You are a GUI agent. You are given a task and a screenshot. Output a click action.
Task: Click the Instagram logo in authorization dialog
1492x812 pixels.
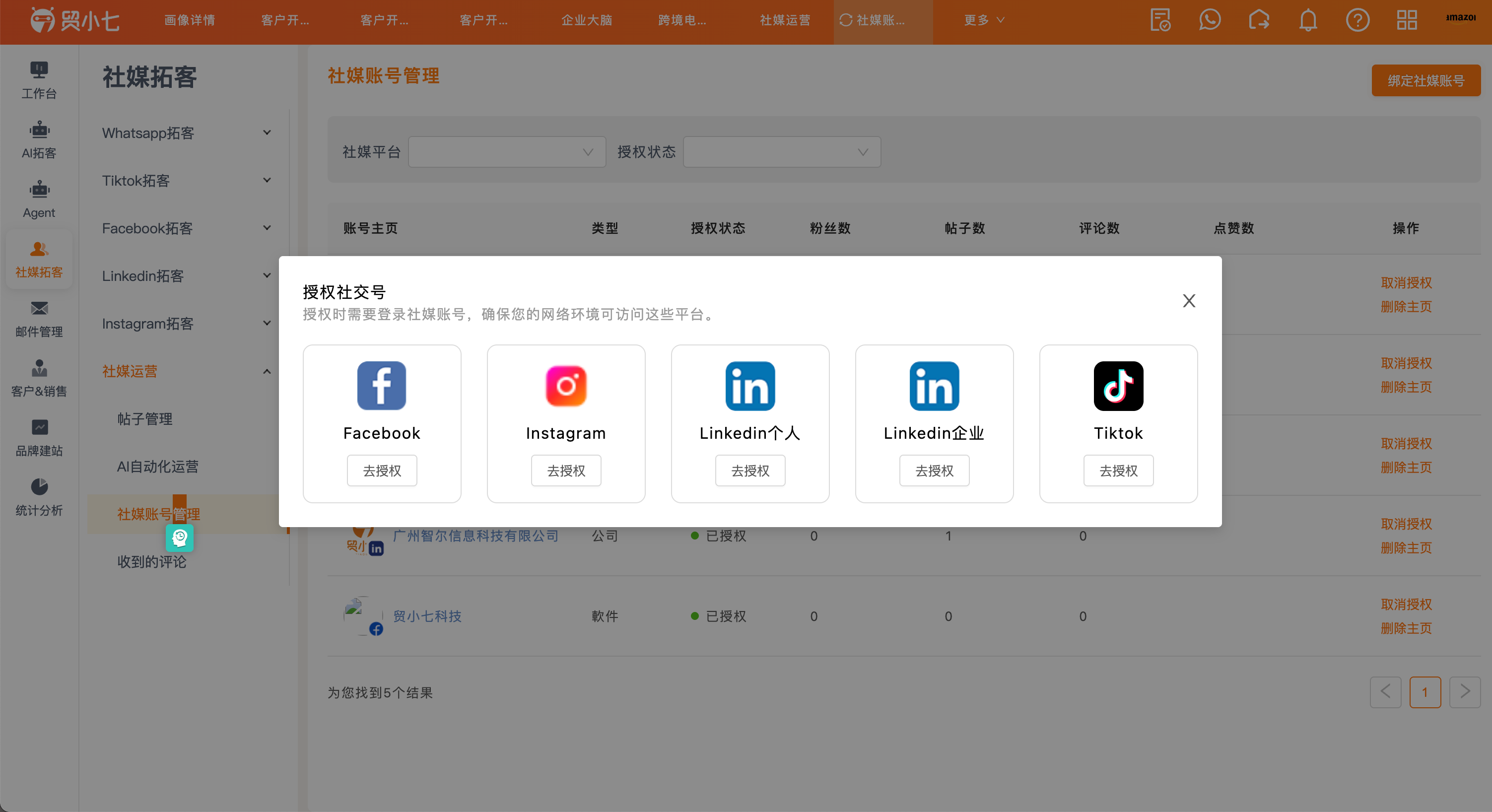click(566, 386)
